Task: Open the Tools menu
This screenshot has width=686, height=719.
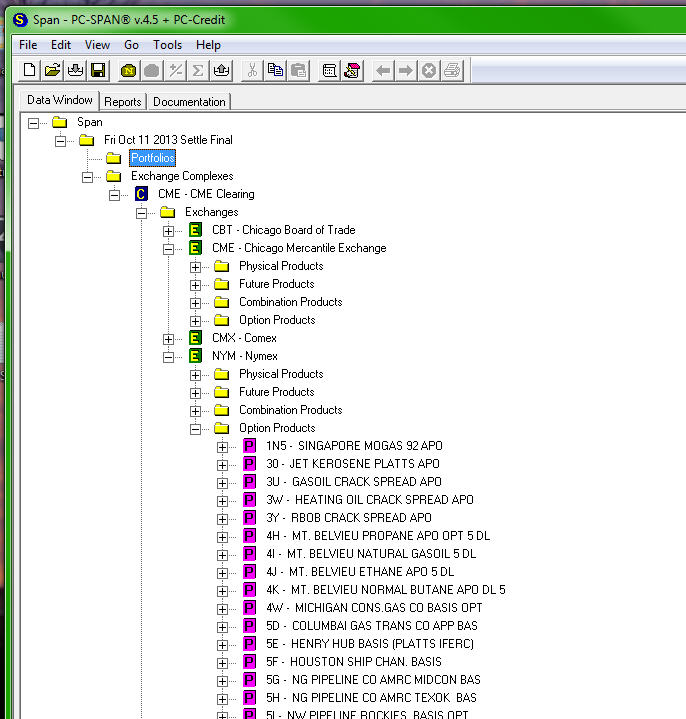Action: pos(167,45)
